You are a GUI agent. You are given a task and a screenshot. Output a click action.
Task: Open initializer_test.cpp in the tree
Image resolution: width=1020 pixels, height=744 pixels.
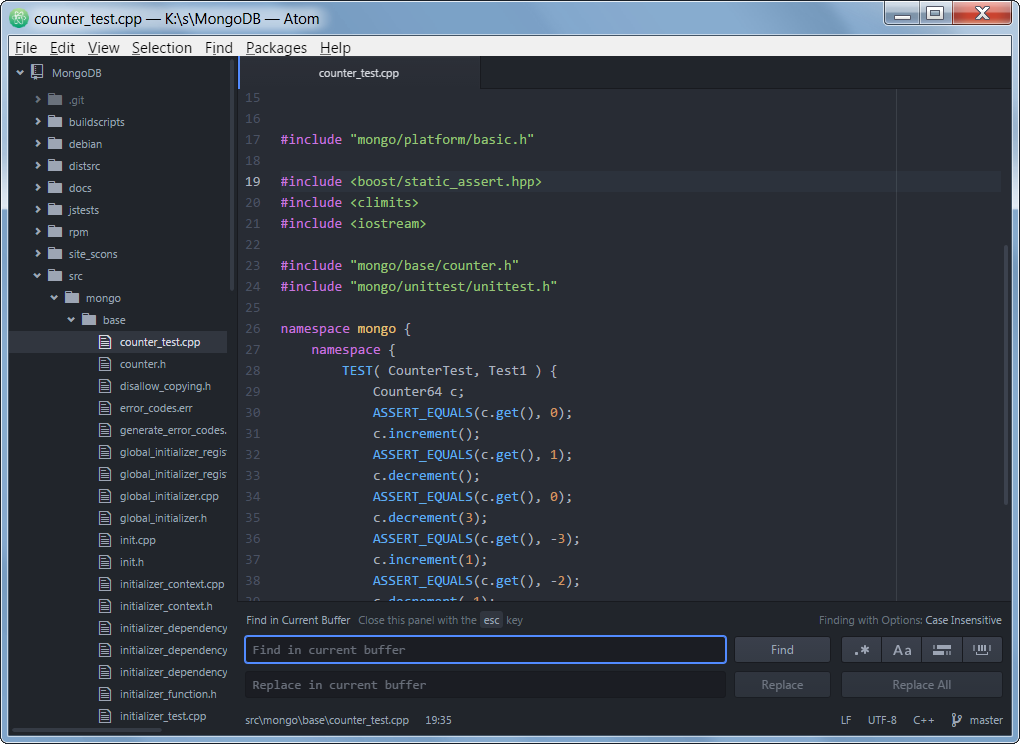163,716
